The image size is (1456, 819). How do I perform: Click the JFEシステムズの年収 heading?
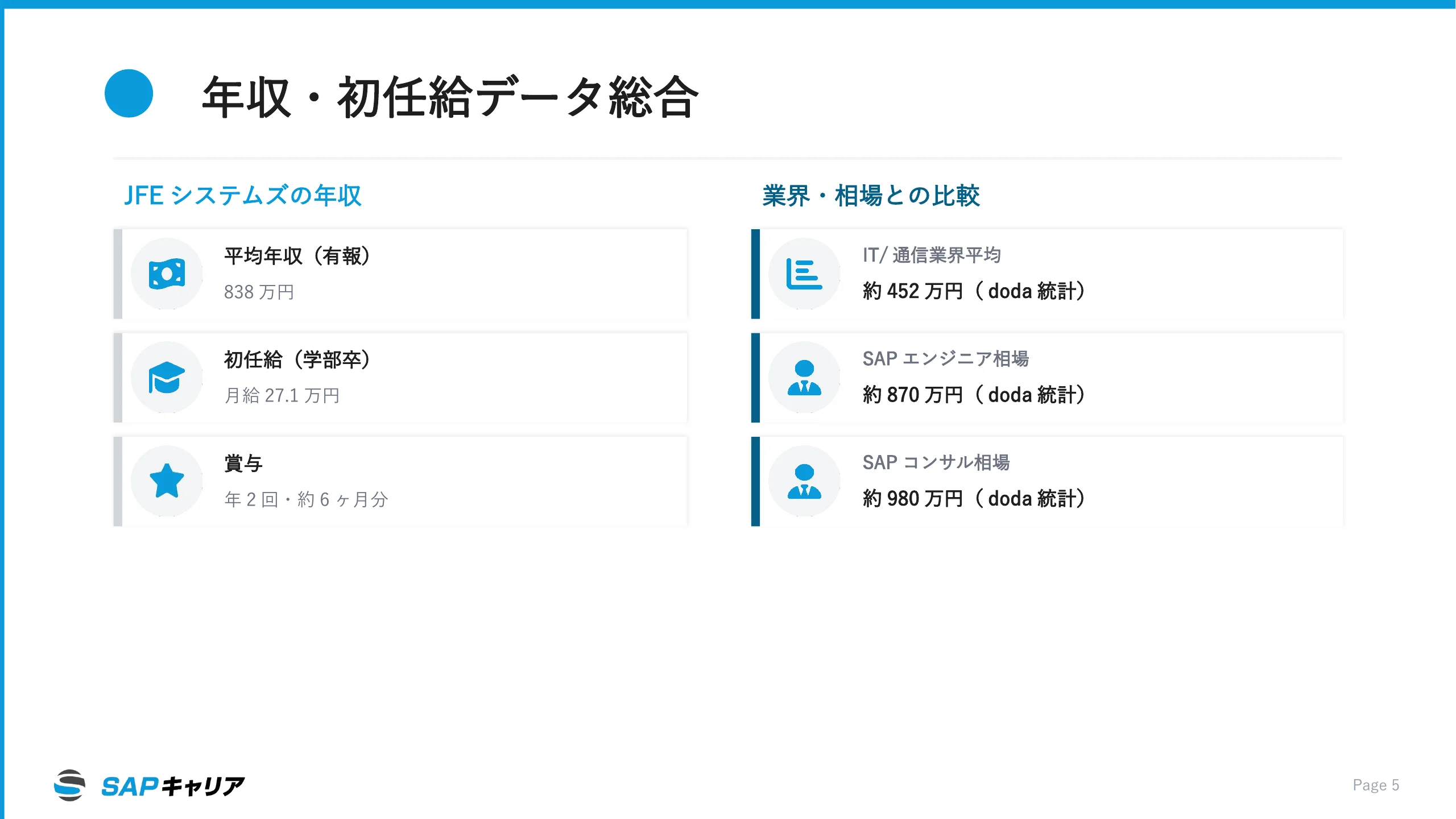click(243, 196)
